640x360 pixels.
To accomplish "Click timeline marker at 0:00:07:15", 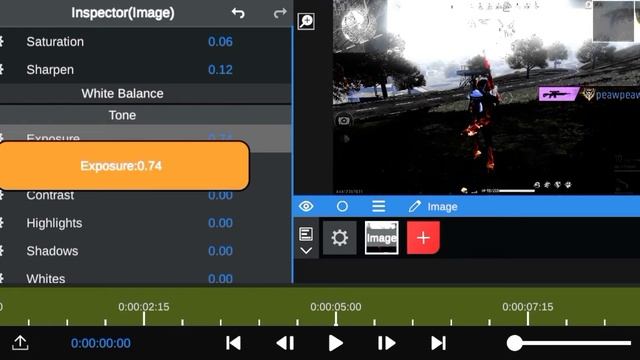I will [x=528, y=307].
